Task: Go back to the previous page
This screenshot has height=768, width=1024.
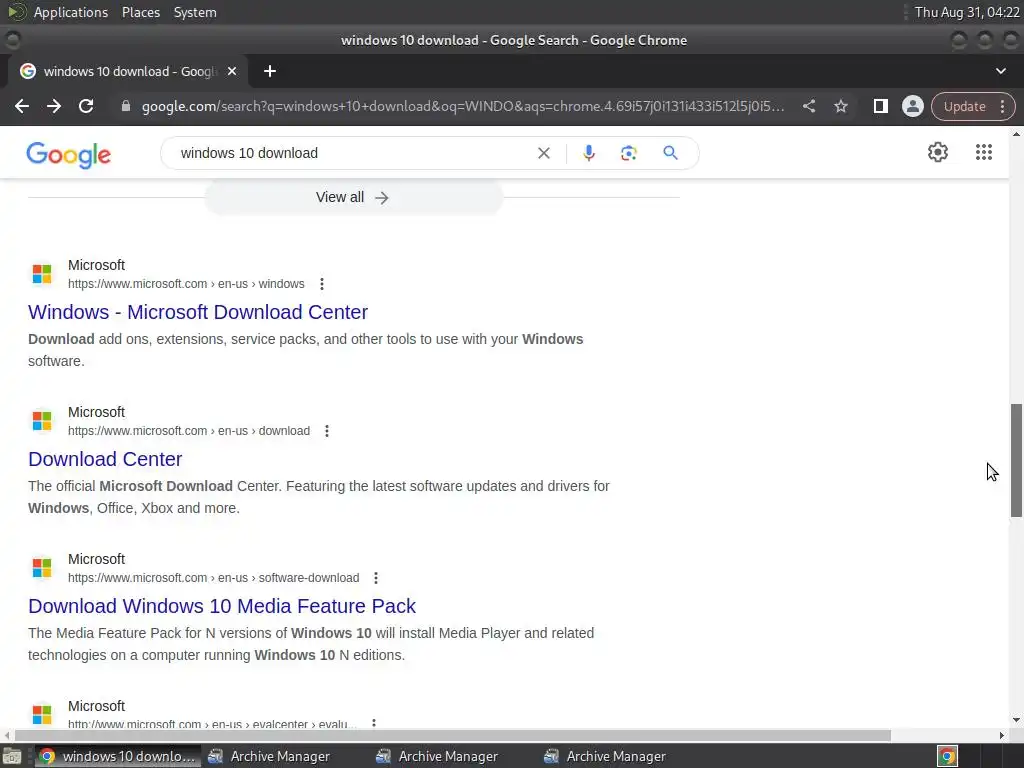Action: point(22,106)
